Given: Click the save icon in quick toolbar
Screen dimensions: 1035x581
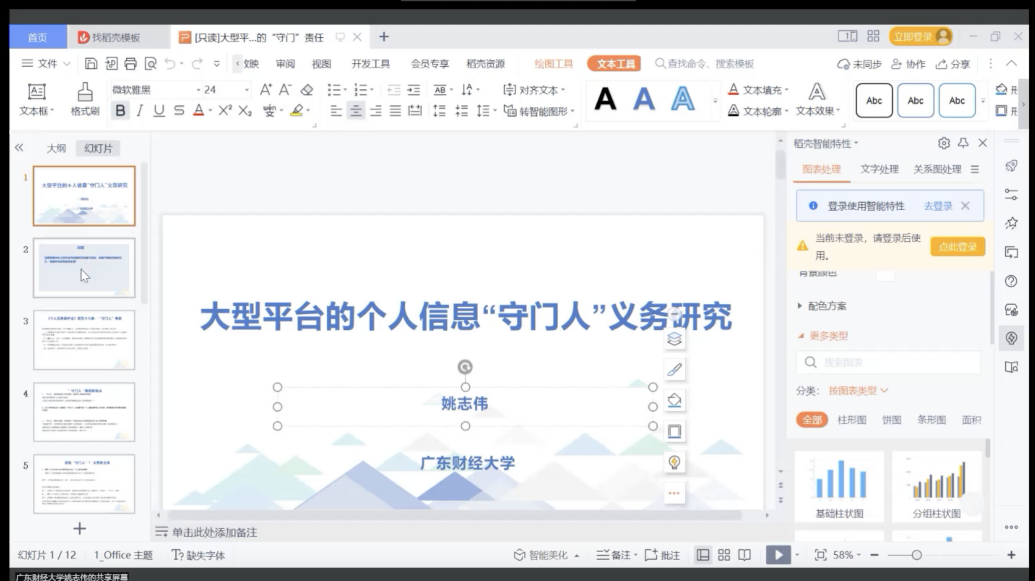Looking at the screenshot, I should [91, 64].
